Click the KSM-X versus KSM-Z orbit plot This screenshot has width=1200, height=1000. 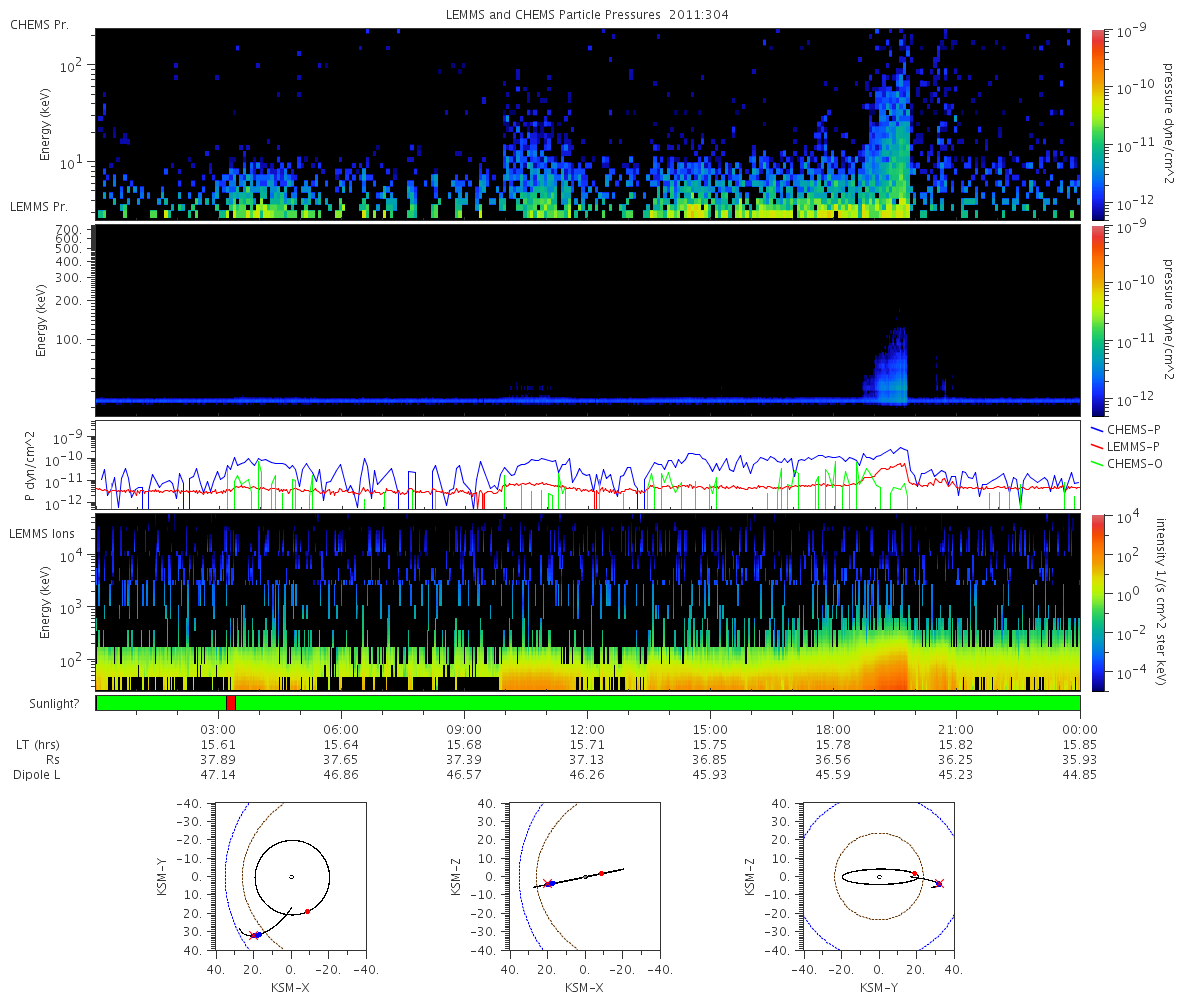coord(584,876)
